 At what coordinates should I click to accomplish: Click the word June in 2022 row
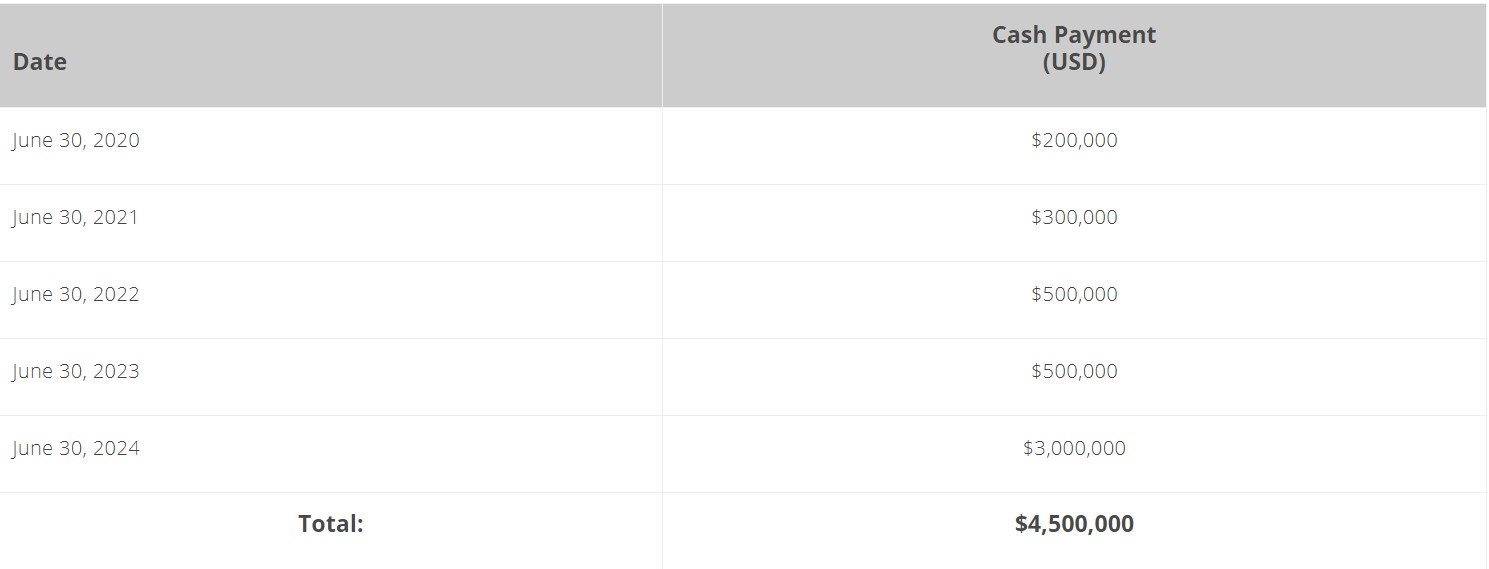coord(31,295)
